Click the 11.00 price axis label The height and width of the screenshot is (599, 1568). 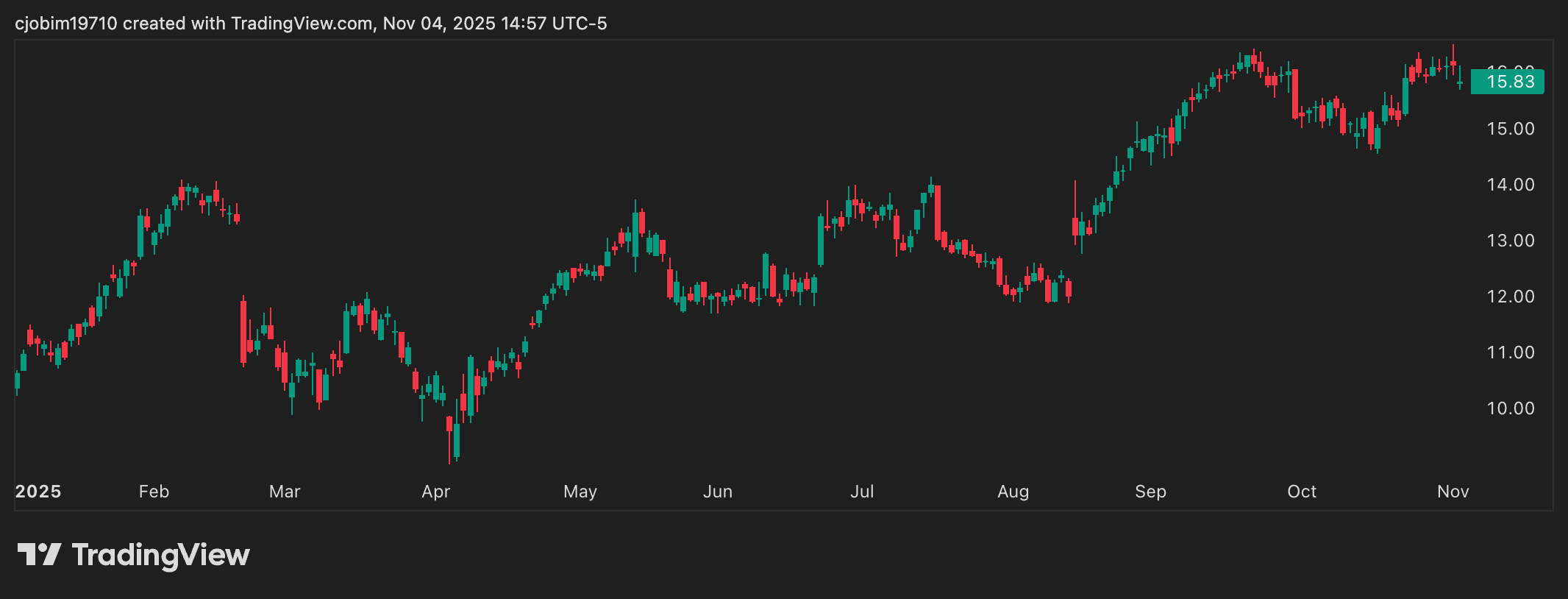1511,352
